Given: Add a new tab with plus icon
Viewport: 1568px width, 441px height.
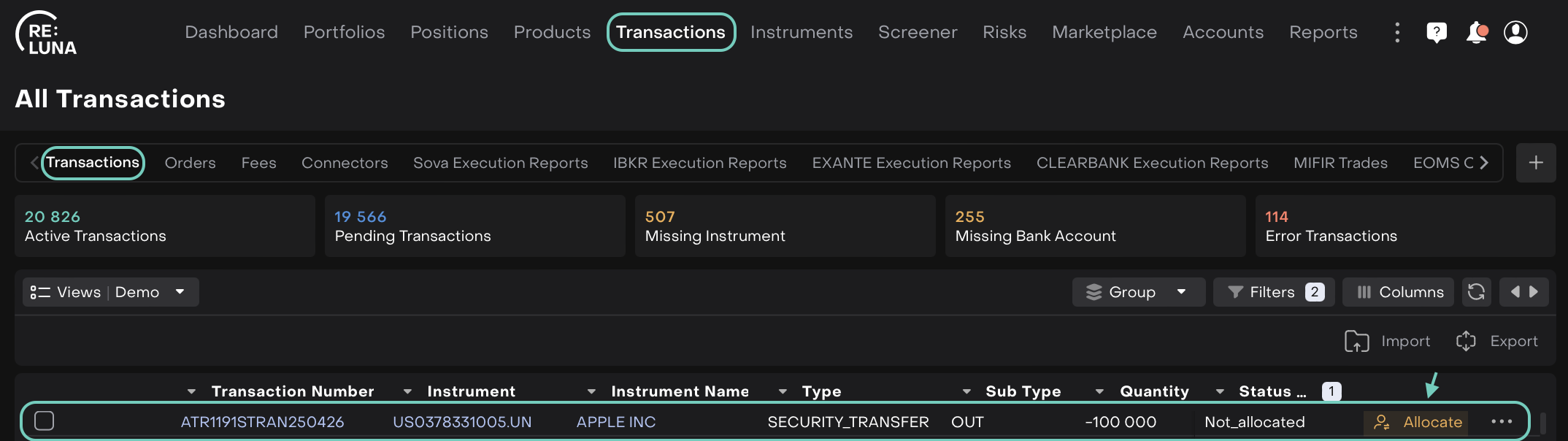Looking at the screenshot, I should click(1535, 163).
